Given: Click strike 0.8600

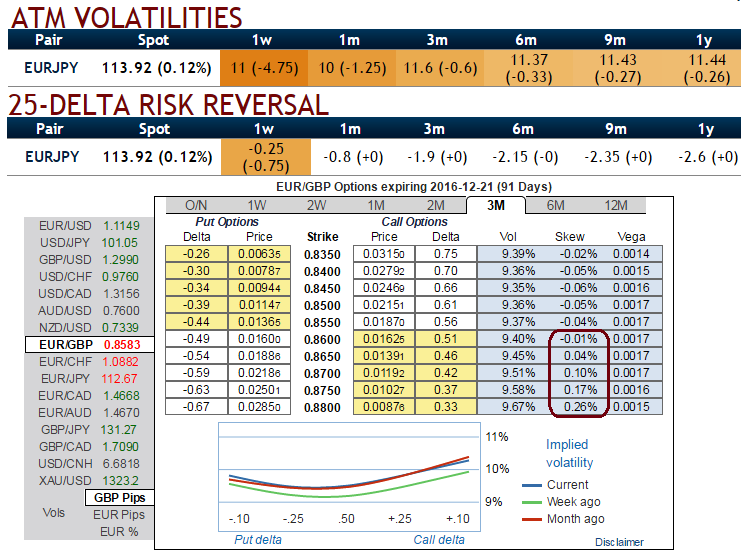Looking at the screenshot, I should [x=322, y=339].
